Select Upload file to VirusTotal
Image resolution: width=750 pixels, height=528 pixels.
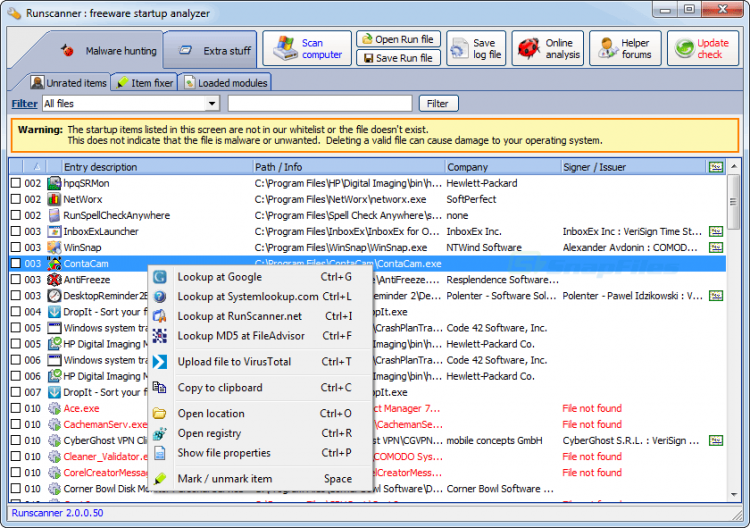click(261, 362)
